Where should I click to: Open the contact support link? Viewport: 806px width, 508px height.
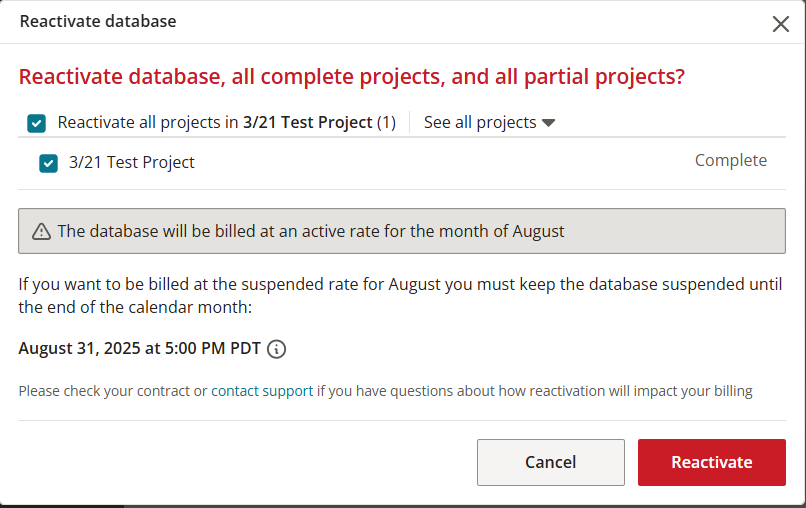point(262,391)
